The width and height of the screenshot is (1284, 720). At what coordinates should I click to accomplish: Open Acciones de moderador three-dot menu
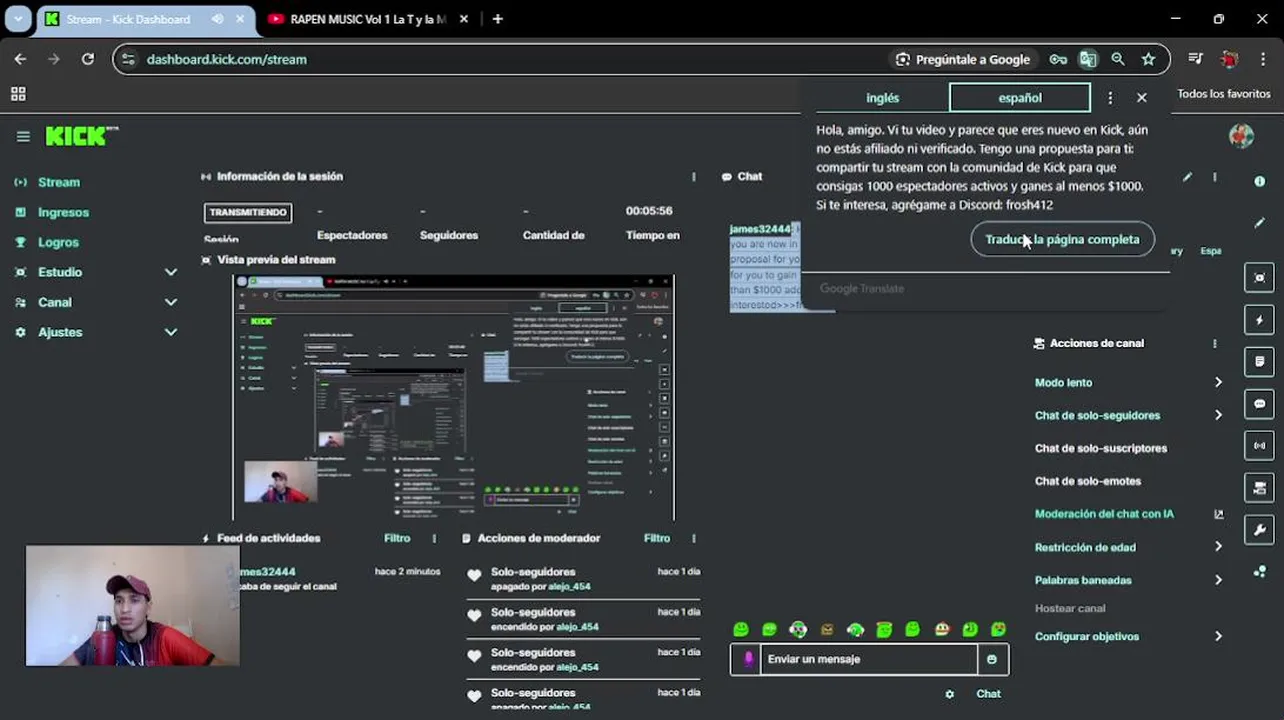click(x=694, y=538)
